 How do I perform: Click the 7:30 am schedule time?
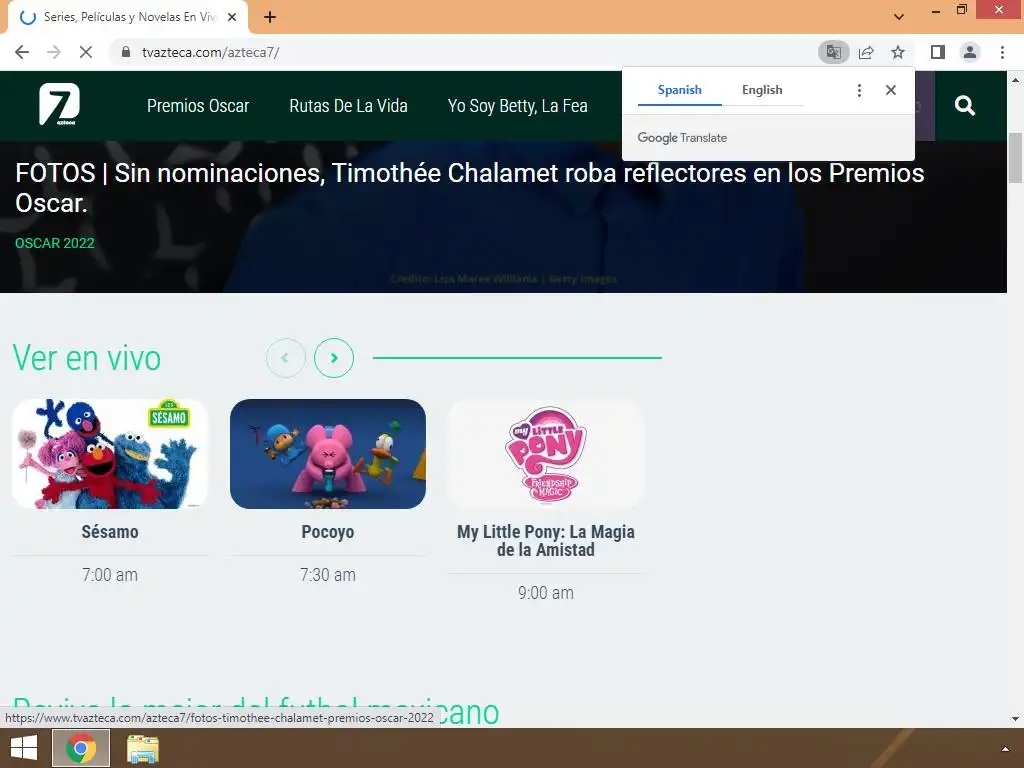[328, 575]
